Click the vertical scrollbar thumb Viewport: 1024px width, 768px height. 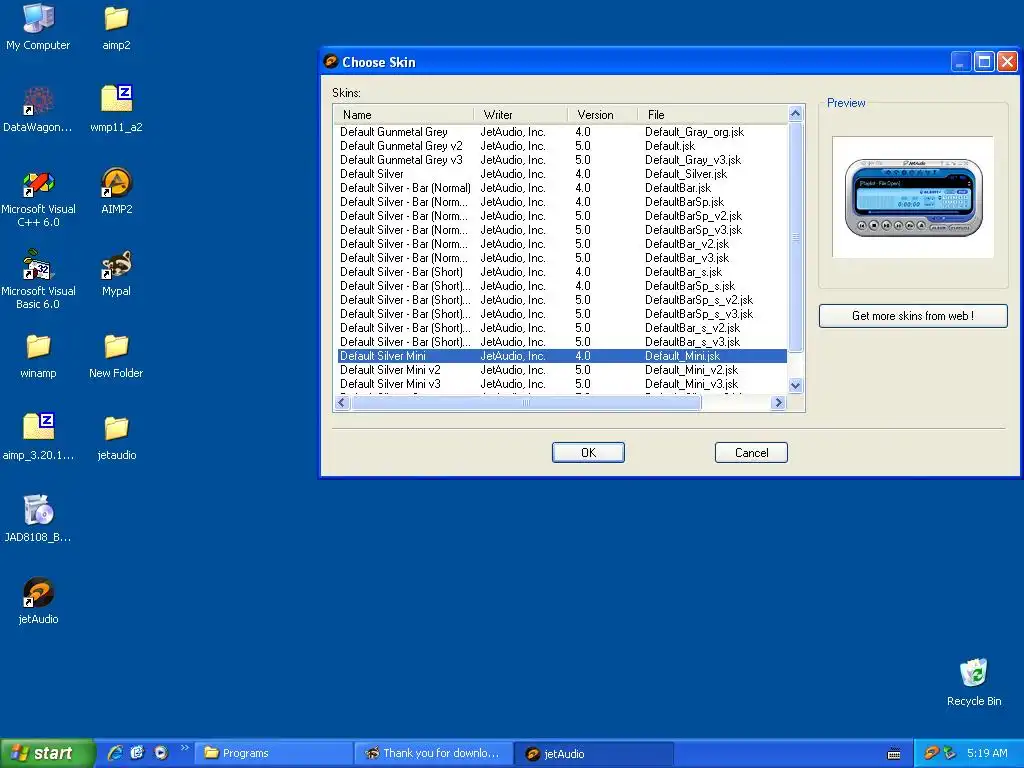[795, 236]
